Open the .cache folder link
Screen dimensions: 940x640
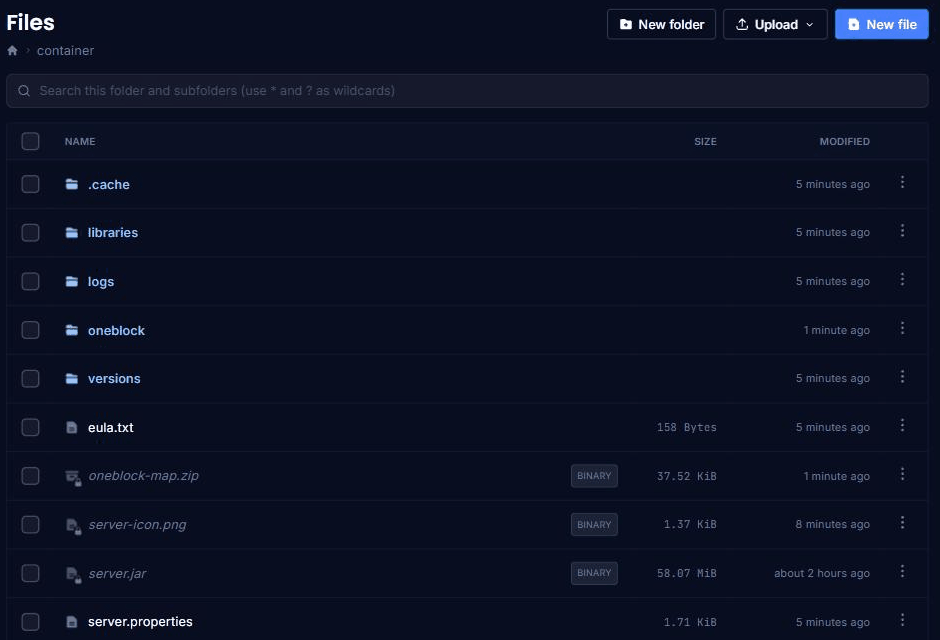109,185
